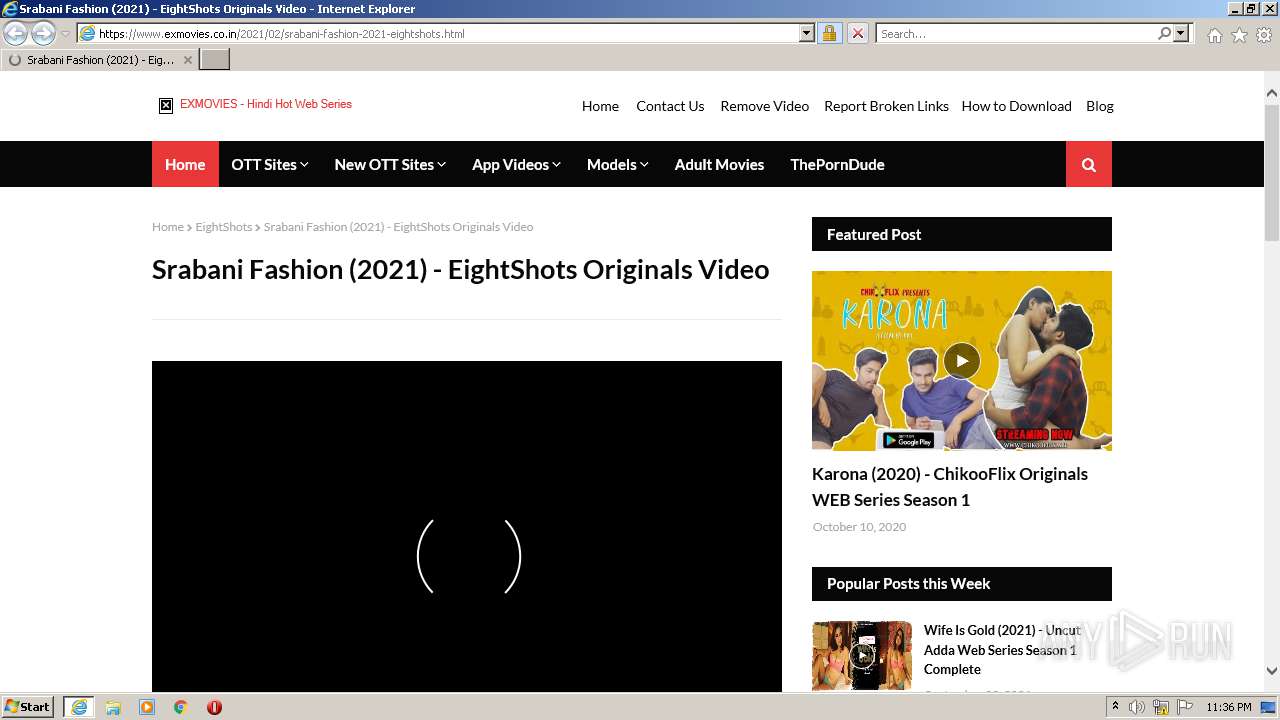This screenshot has width=1280, height=720.
Task: Click the taskbar clock showing 11:36 PM
Action: pos(1229,707)
